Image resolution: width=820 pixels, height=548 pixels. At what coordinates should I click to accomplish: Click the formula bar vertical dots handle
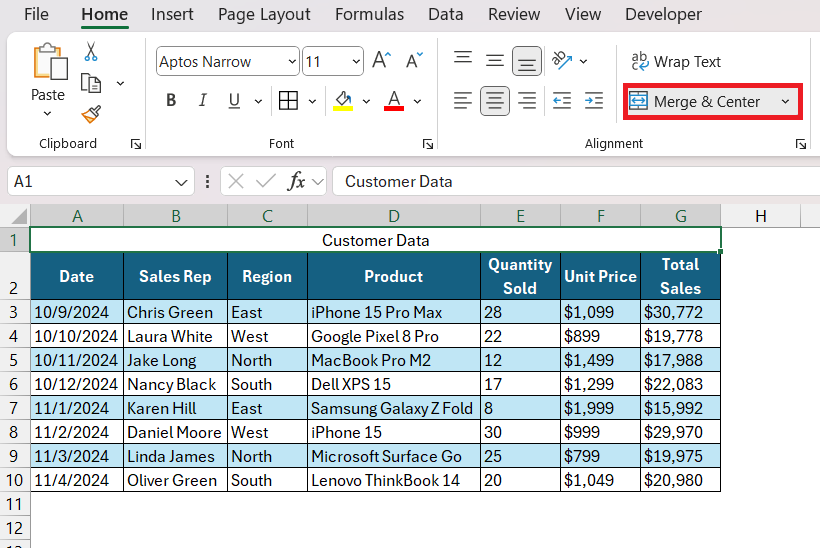coord(208,181)
